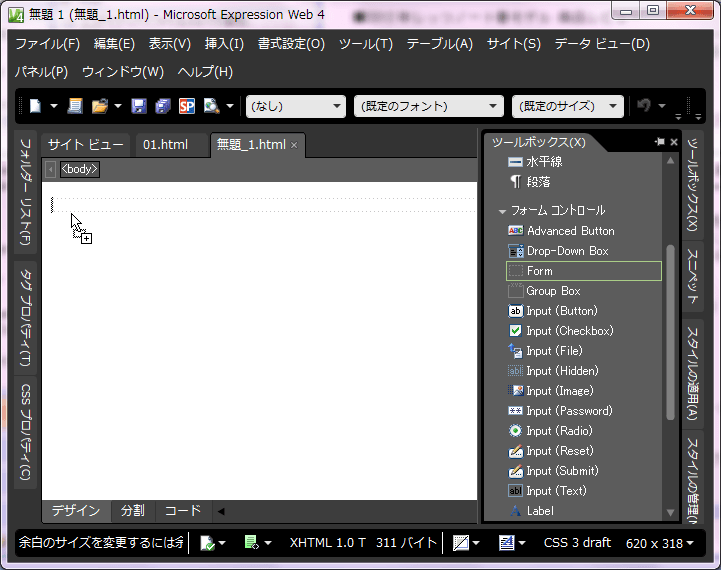721x570 pixels.
Task: Open the タグ プロパティ(T) side panel
Action: pos(26,318)
